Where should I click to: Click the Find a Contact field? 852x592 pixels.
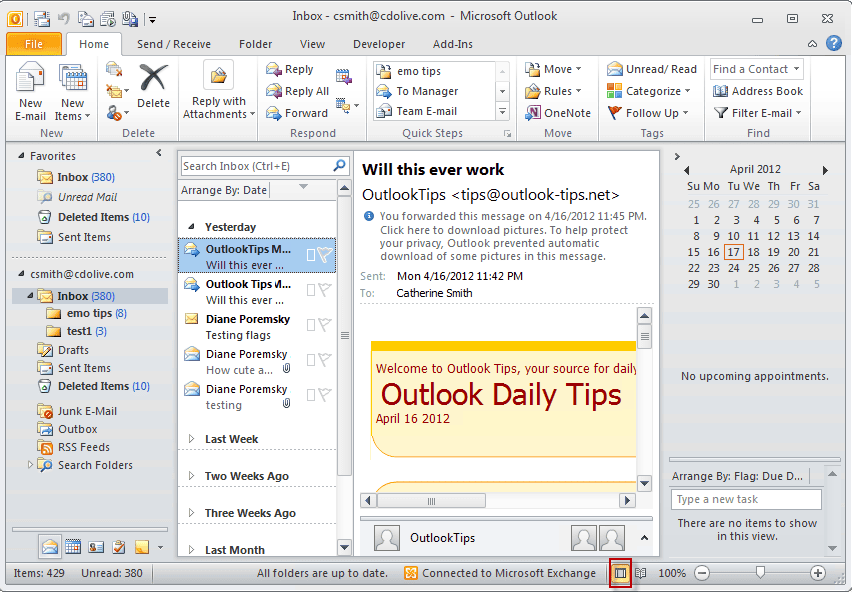[756, 69]
